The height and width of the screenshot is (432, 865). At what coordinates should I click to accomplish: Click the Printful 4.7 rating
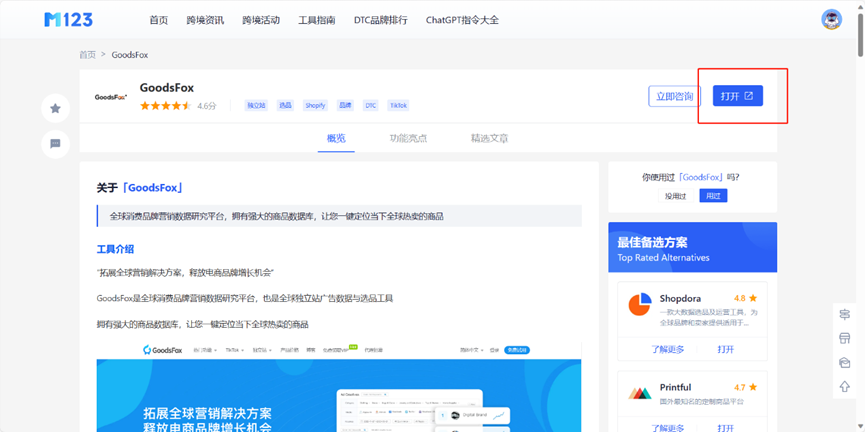(745, 387)
